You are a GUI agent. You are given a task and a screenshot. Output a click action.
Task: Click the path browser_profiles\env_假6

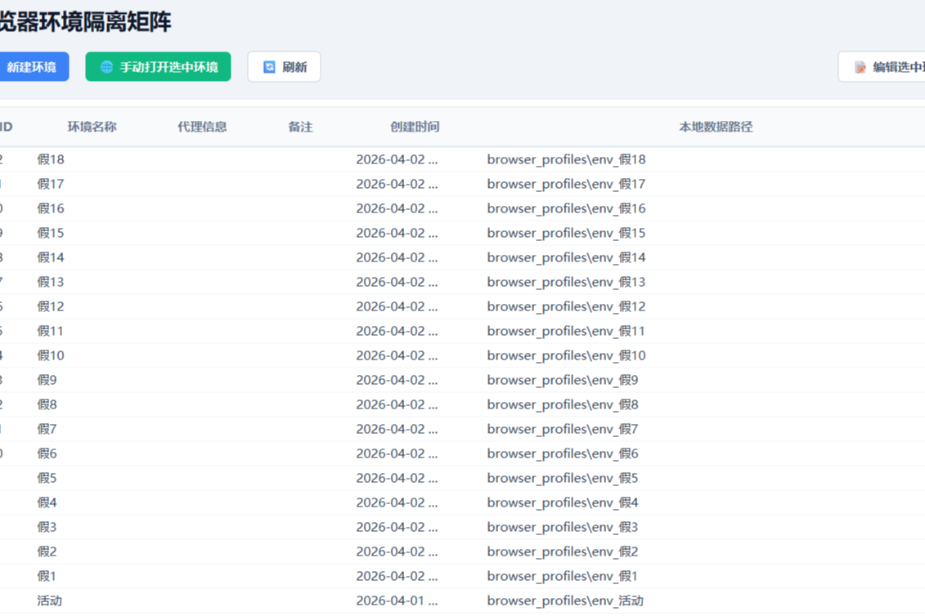563,453
